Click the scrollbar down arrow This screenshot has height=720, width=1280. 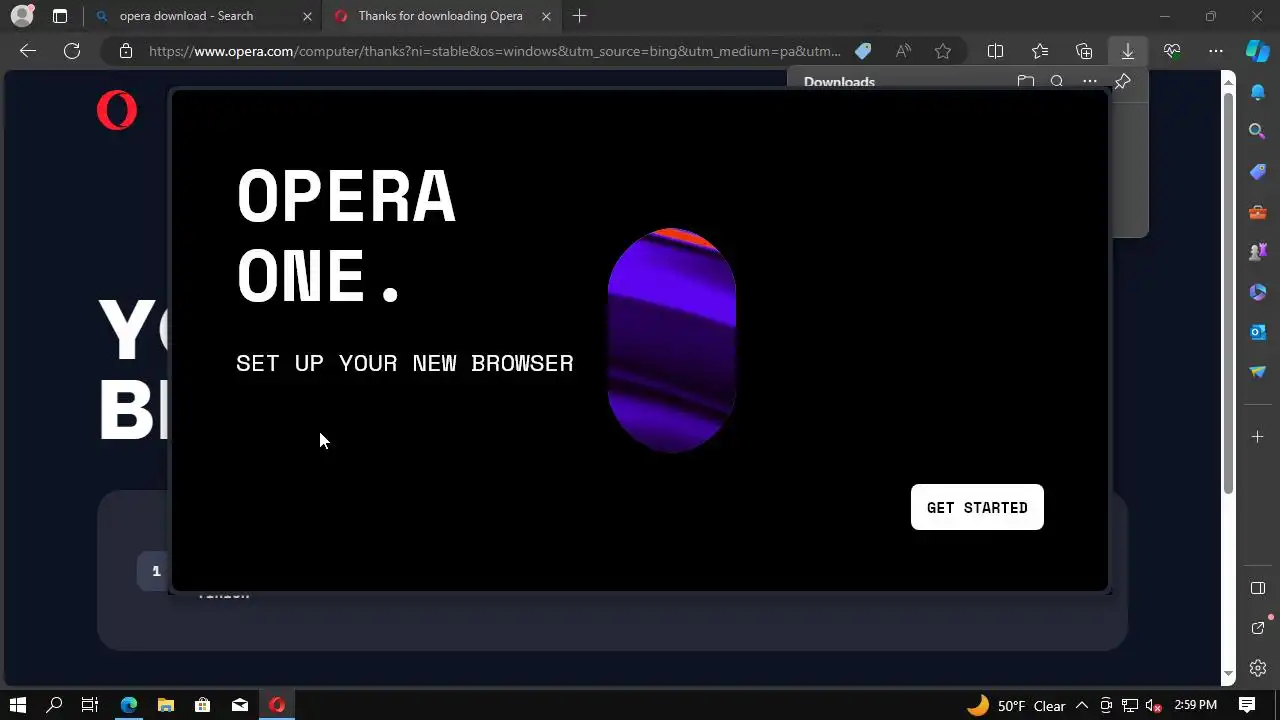pyautogui.click(x=1229, y=676)
